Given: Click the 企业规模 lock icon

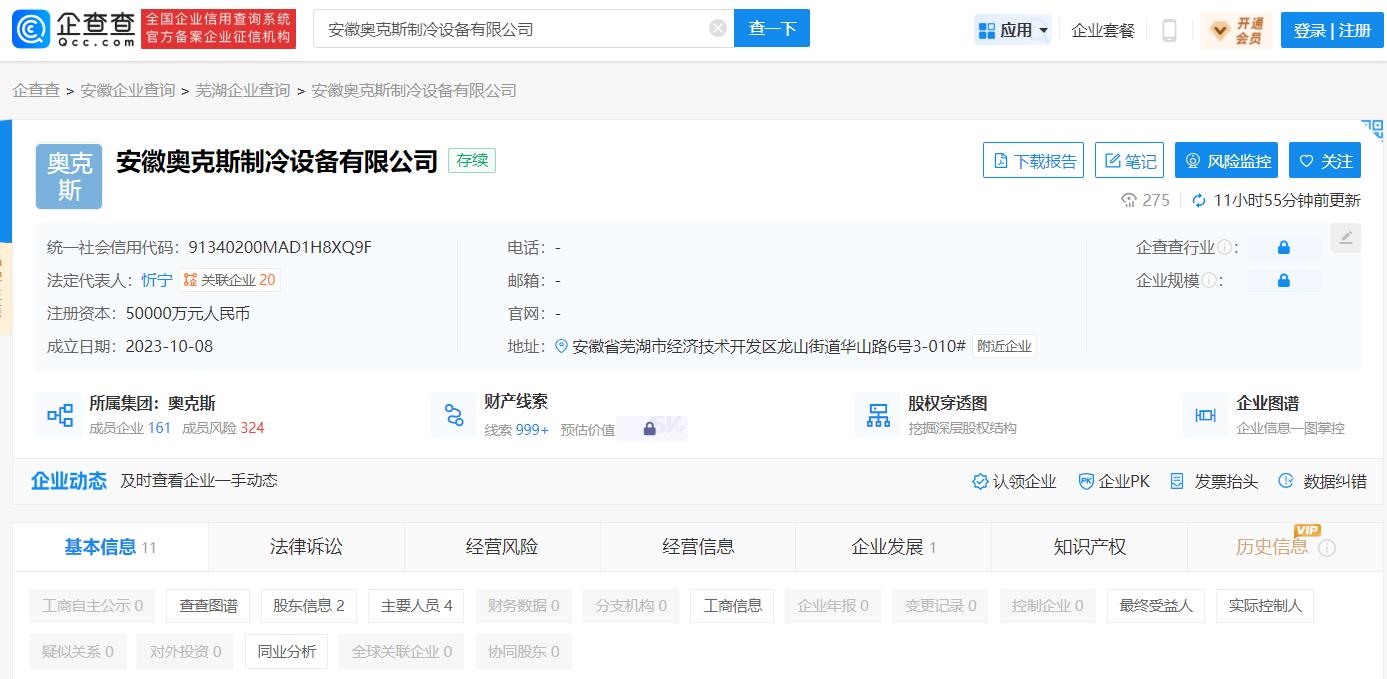Looking at the screenshot, I should pyautogui.click(x=1283, y=281).
